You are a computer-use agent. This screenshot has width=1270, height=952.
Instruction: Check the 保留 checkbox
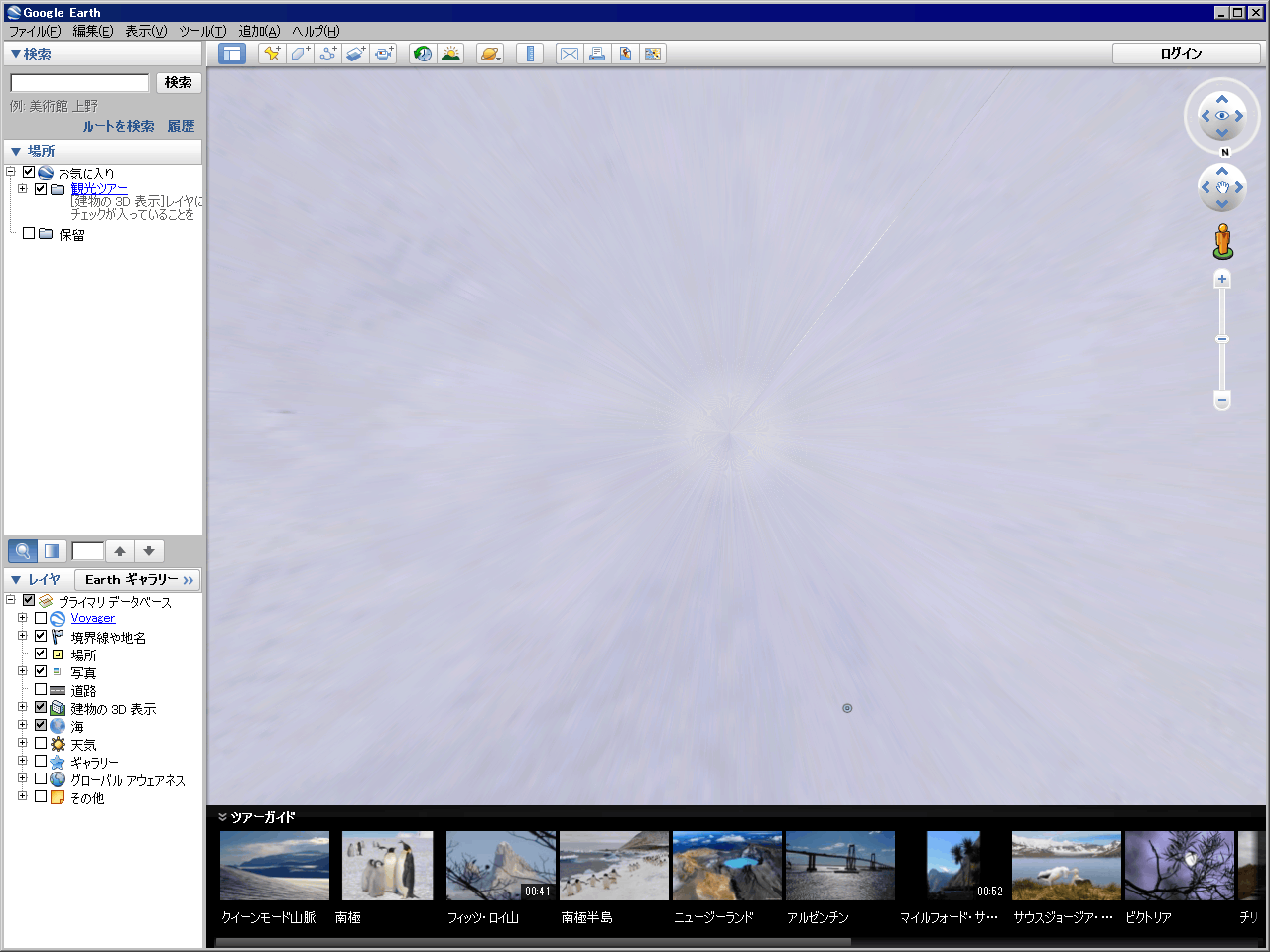29,233
